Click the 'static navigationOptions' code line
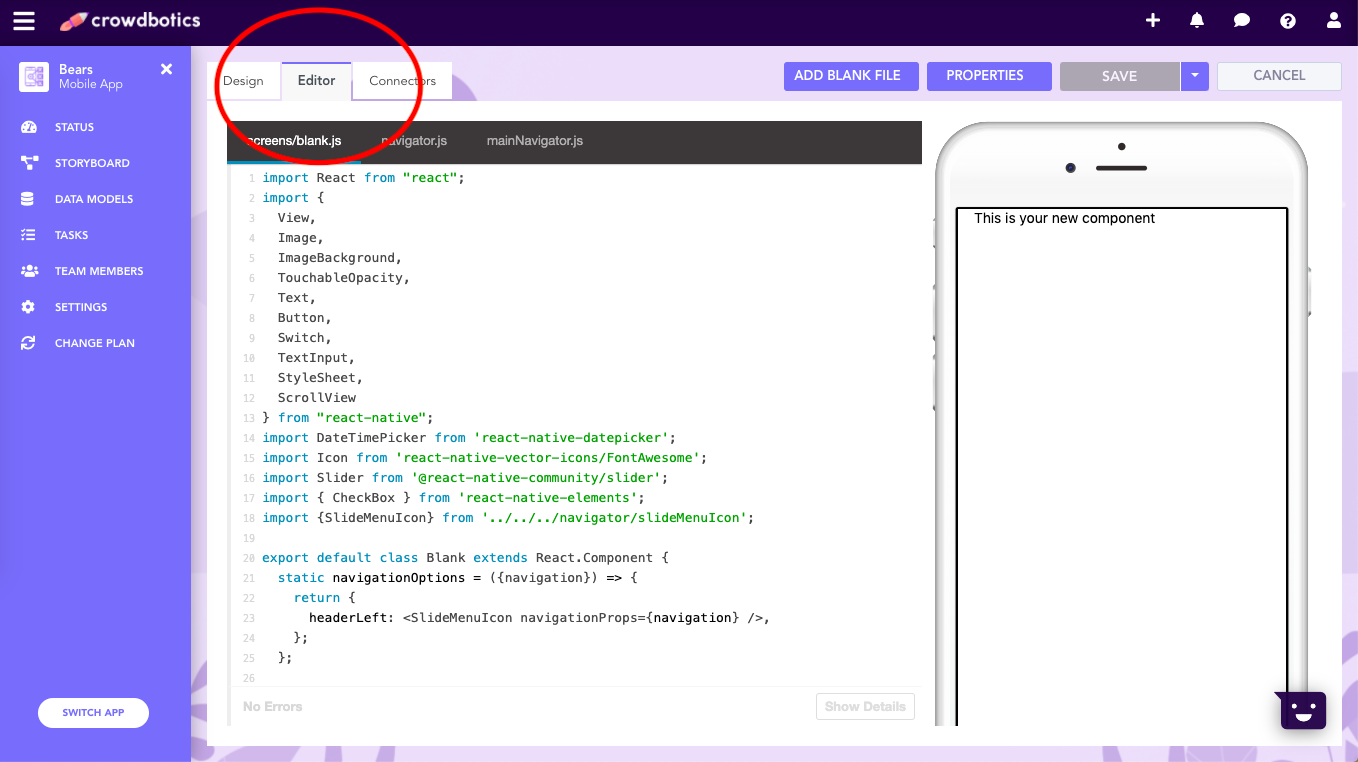This screenshot has height=762, width=1358. (x=457, y=578)
